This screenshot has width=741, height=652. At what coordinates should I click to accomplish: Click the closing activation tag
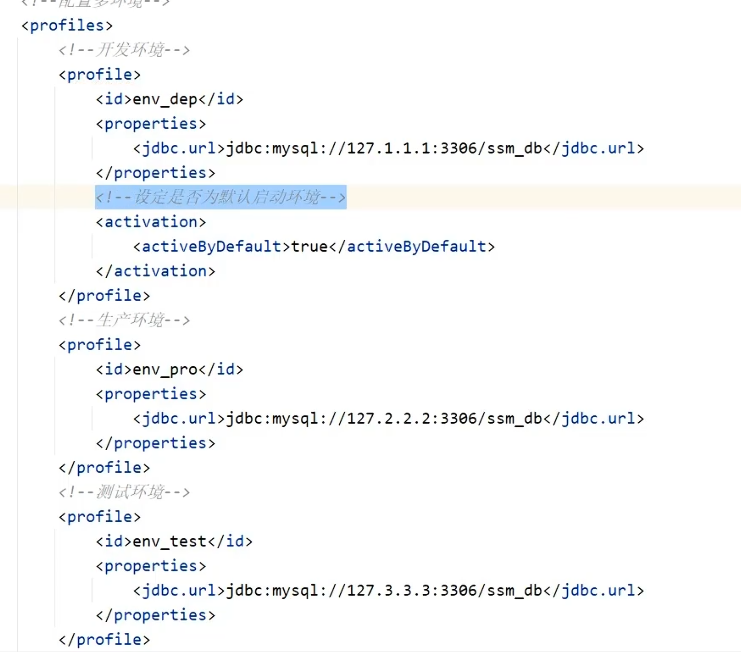coord(155,271)
